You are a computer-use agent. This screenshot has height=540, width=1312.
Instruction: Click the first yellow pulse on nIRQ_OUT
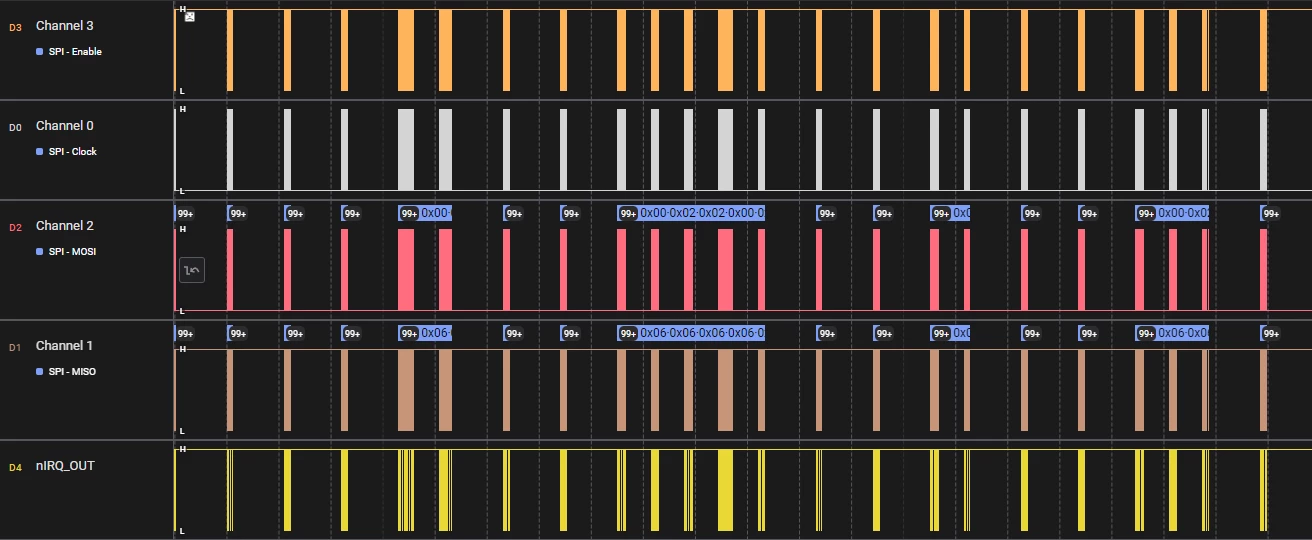coord(229,490)
